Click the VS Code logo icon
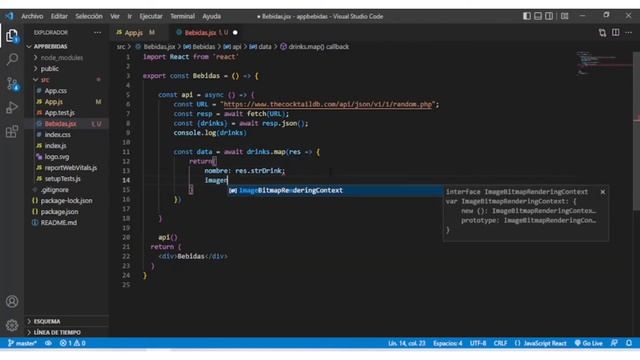This screenshot has width=640, height=360. (9, 16)
